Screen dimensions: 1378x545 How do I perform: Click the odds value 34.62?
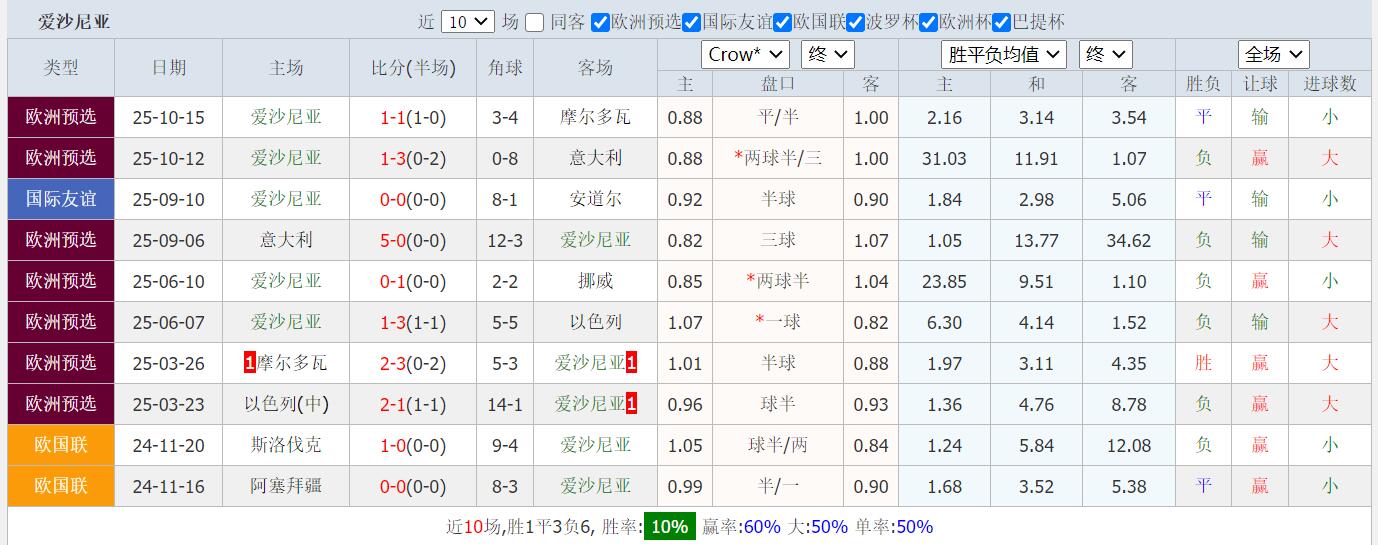(x=1129, y=241)
